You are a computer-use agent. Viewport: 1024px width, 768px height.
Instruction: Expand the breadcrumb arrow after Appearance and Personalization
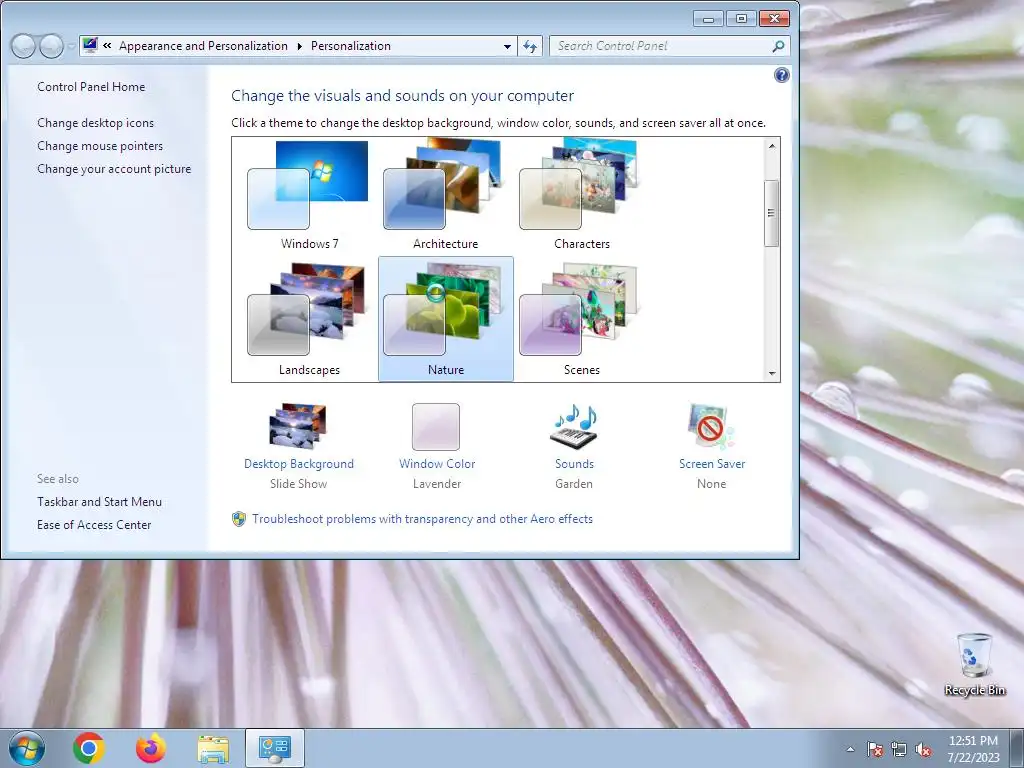(299, 46)
